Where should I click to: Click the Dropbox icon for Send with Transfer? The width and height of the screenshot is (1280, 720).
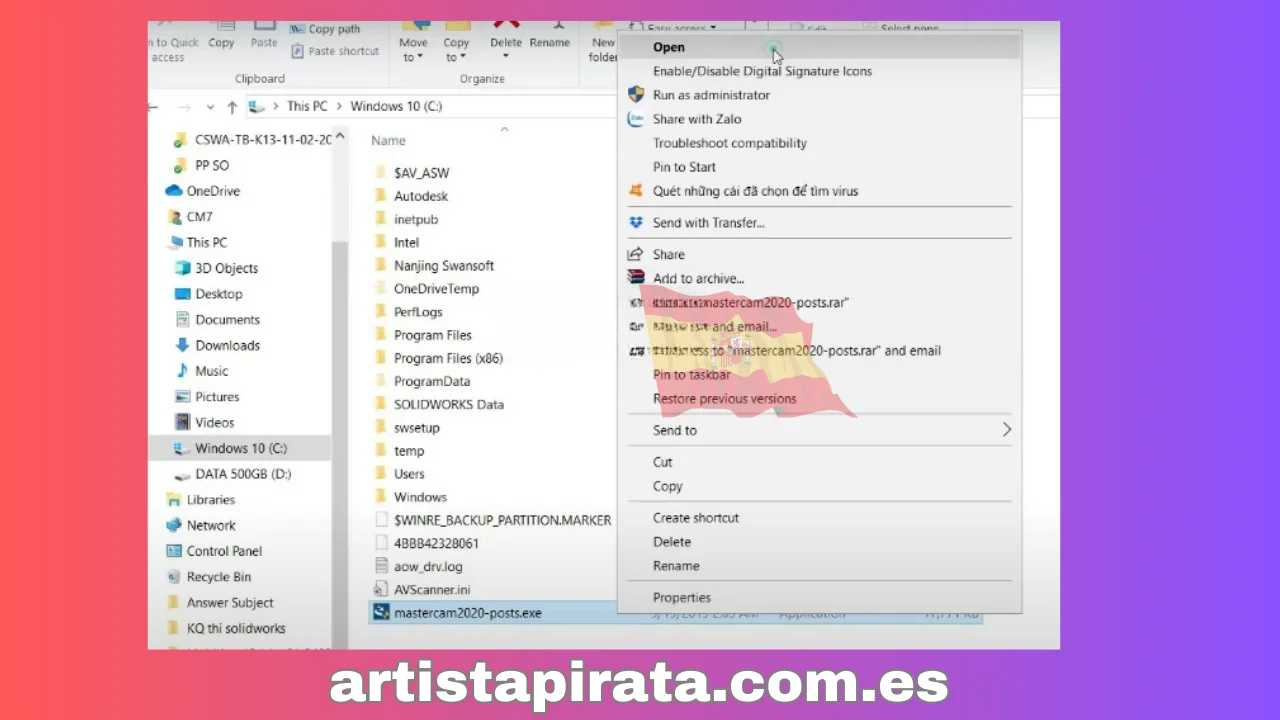click(x=636, y=223)
